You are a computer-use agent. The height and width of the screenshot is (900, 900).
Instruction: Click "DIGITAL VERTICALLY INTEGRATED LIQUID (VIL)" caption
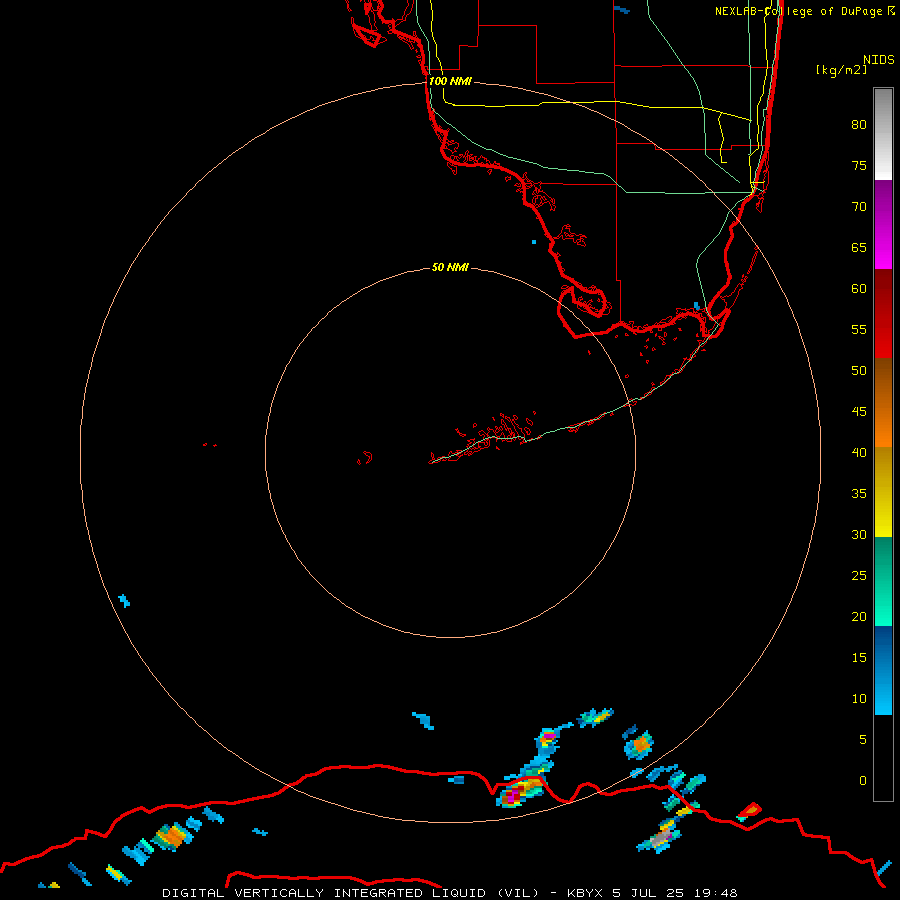coord(351,893)
